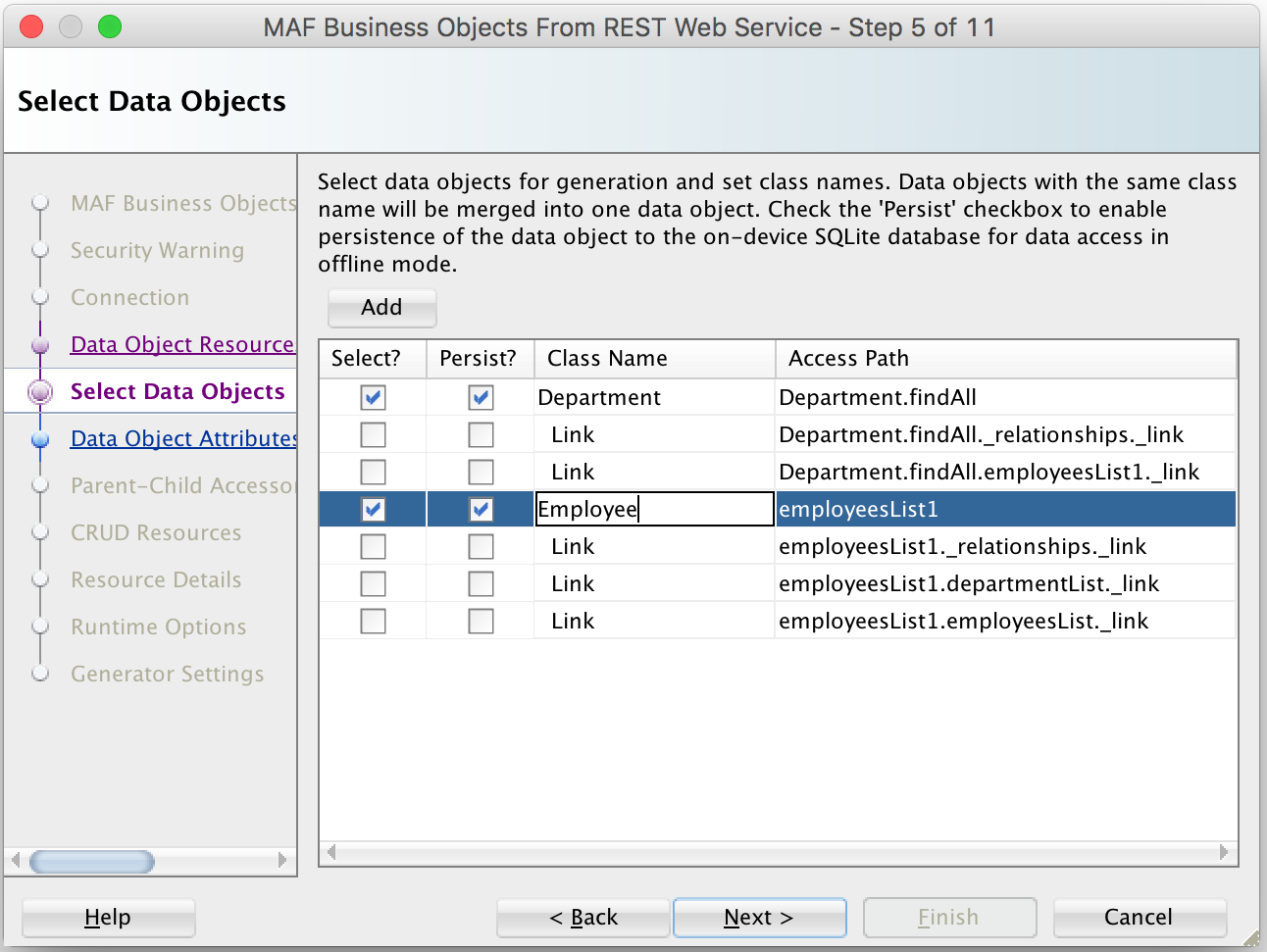The height and width of the screenshot is (952, 1267).
Task: Select the current Select Data Objects step
Action: coord(177,391)
